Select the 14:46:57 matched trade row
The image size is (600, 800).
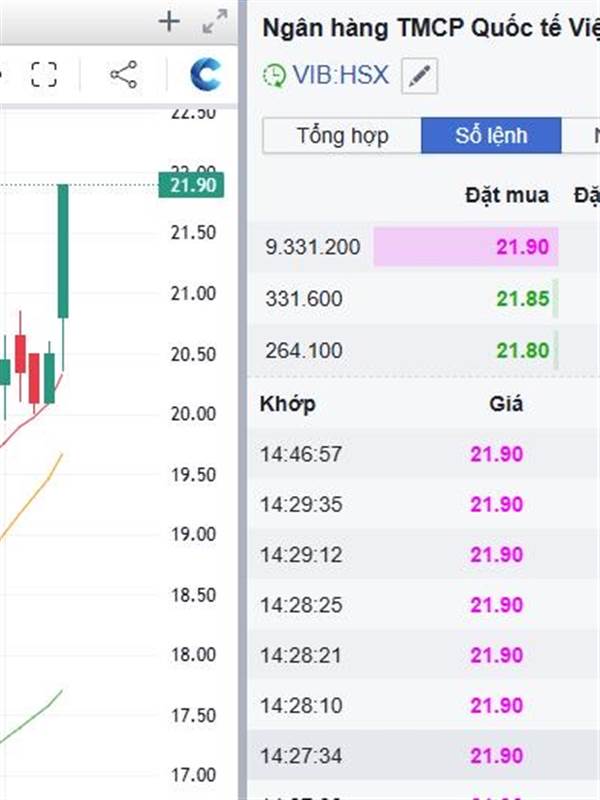pos(424,454)
